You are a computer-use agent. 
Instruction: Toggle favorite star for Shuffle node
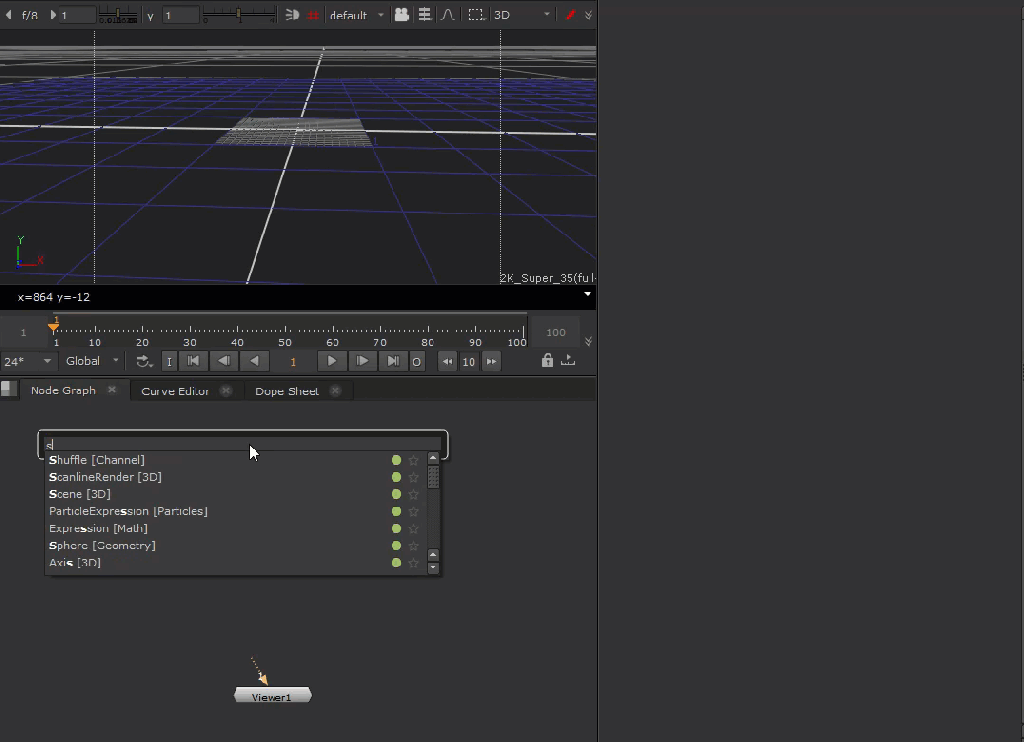click(x=413, y=460)
